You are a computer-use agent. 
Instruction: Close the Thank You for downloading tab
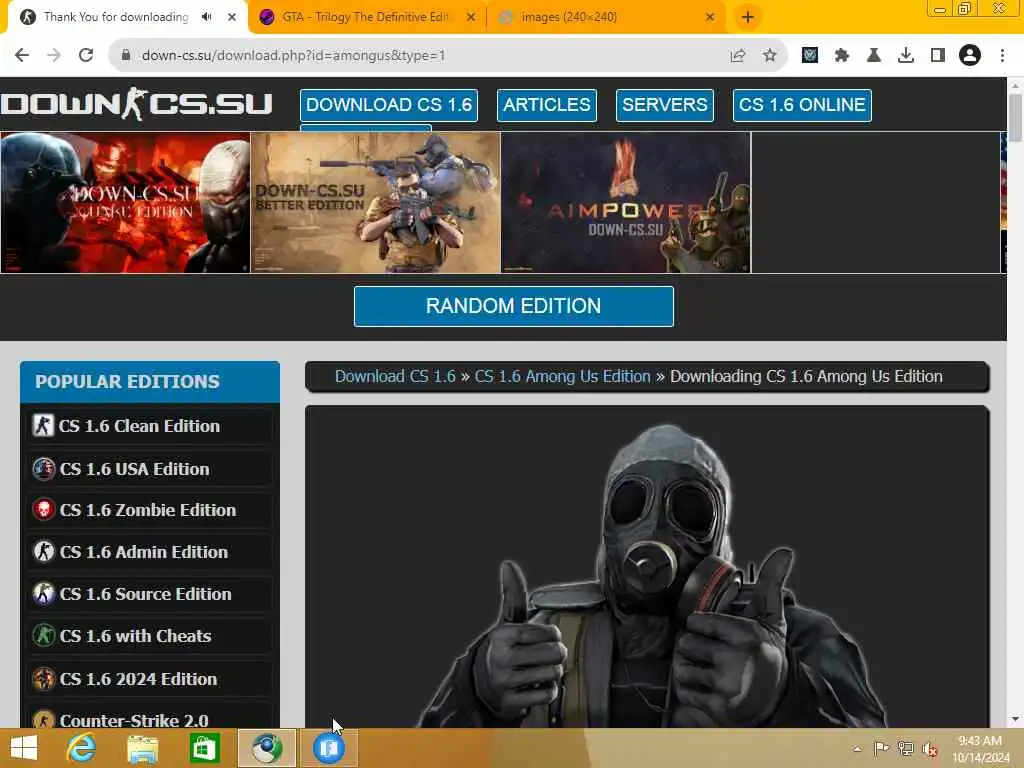click(x=232, y=17)
